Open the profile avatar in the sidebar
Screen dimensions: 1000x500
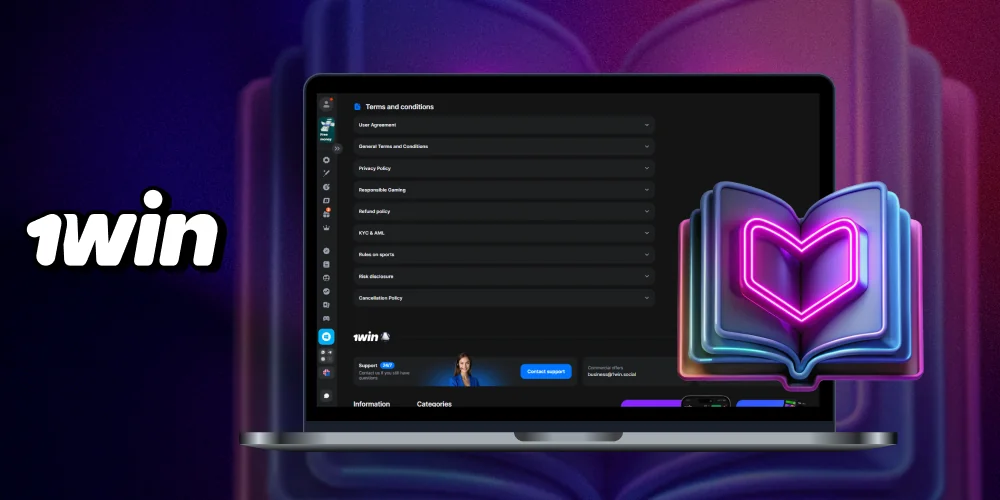pyautogui.click(x=327, y=104)
